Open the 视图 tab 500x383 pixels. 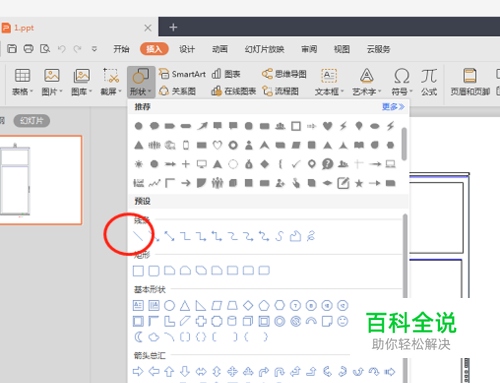coord(342,49)
